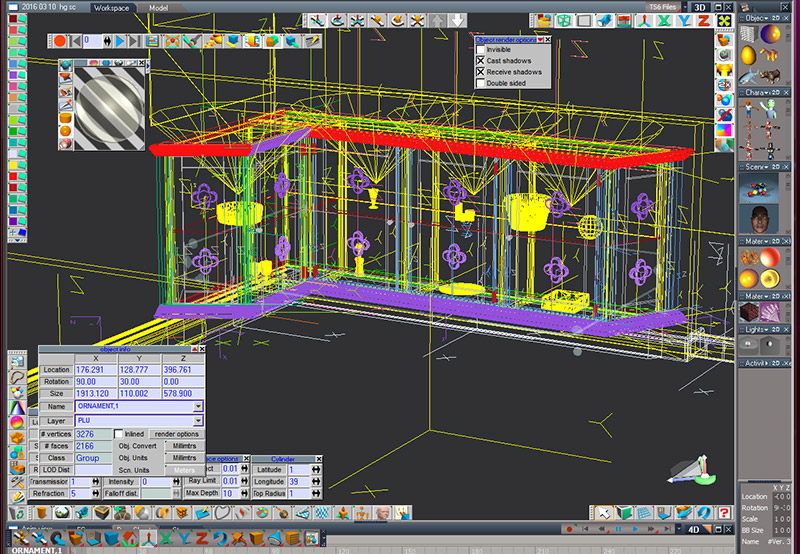Open the TS6 Files dropdown
Viewport: 800px width, 554px height.
click(x=665, y=7)
